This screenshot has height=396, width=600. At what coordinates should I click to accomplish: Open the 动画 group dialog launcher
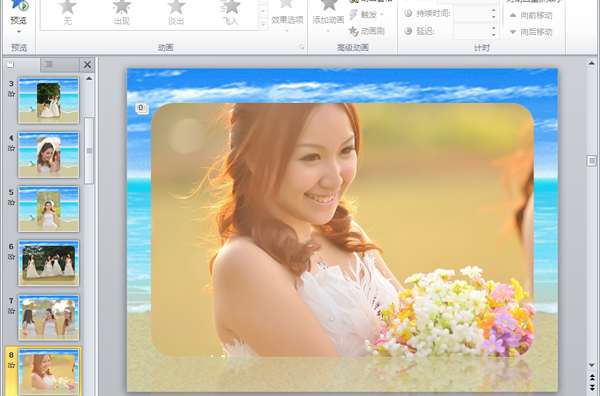301,47
